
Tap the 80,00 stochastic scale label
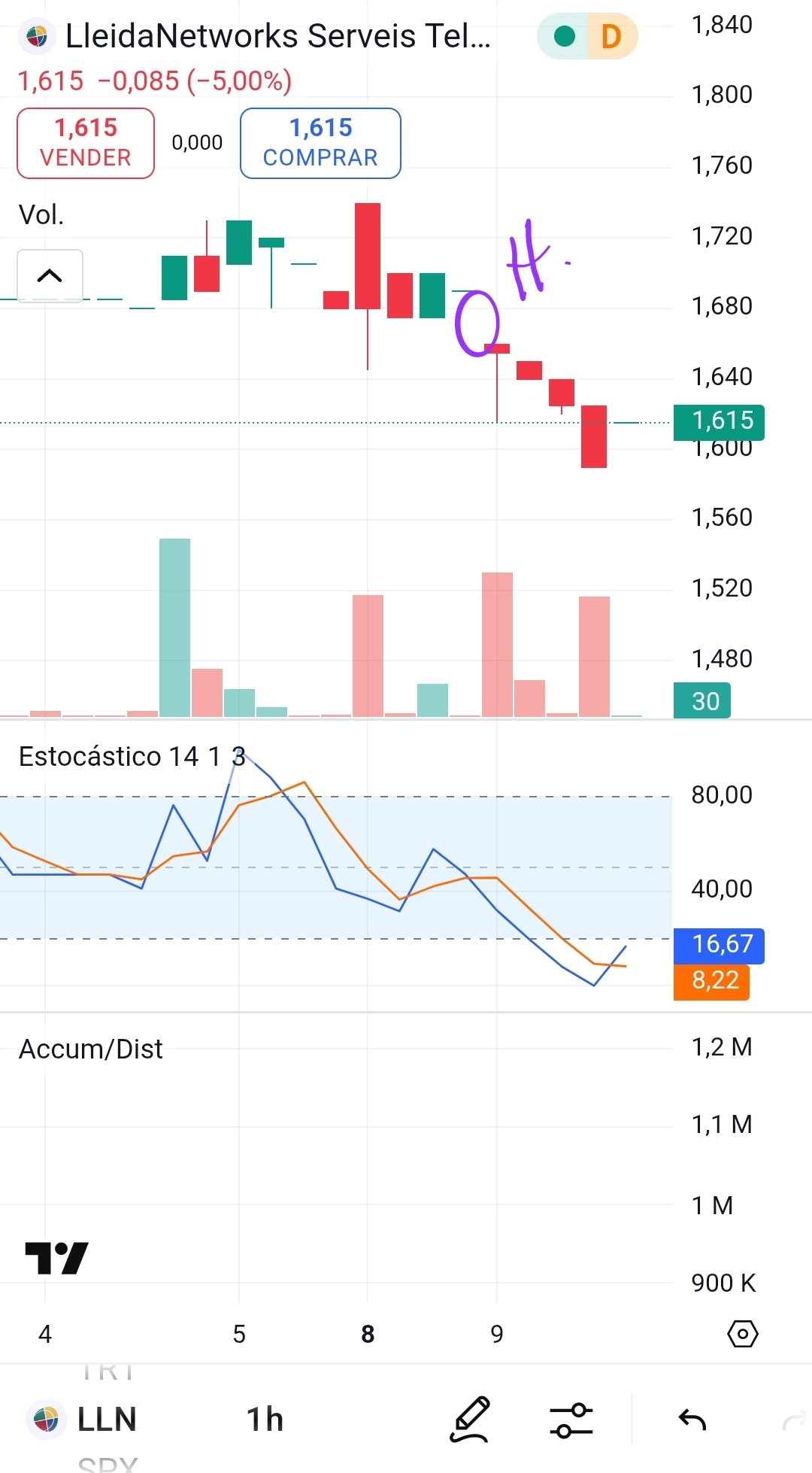tap(722, 795)
